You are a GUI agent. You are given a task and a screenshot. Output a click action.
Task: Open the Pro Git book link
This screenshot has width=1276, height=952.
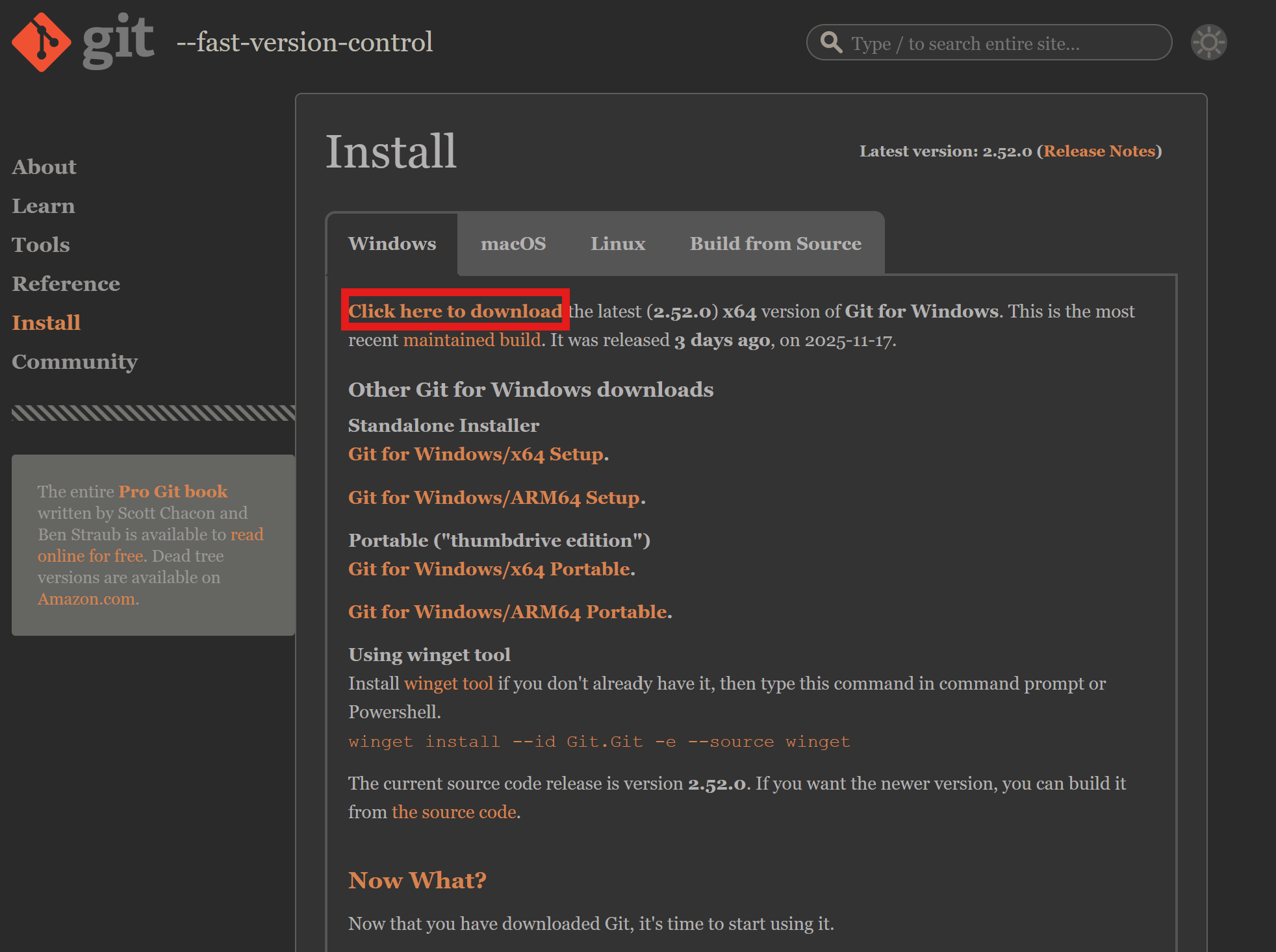coord(173,492)
